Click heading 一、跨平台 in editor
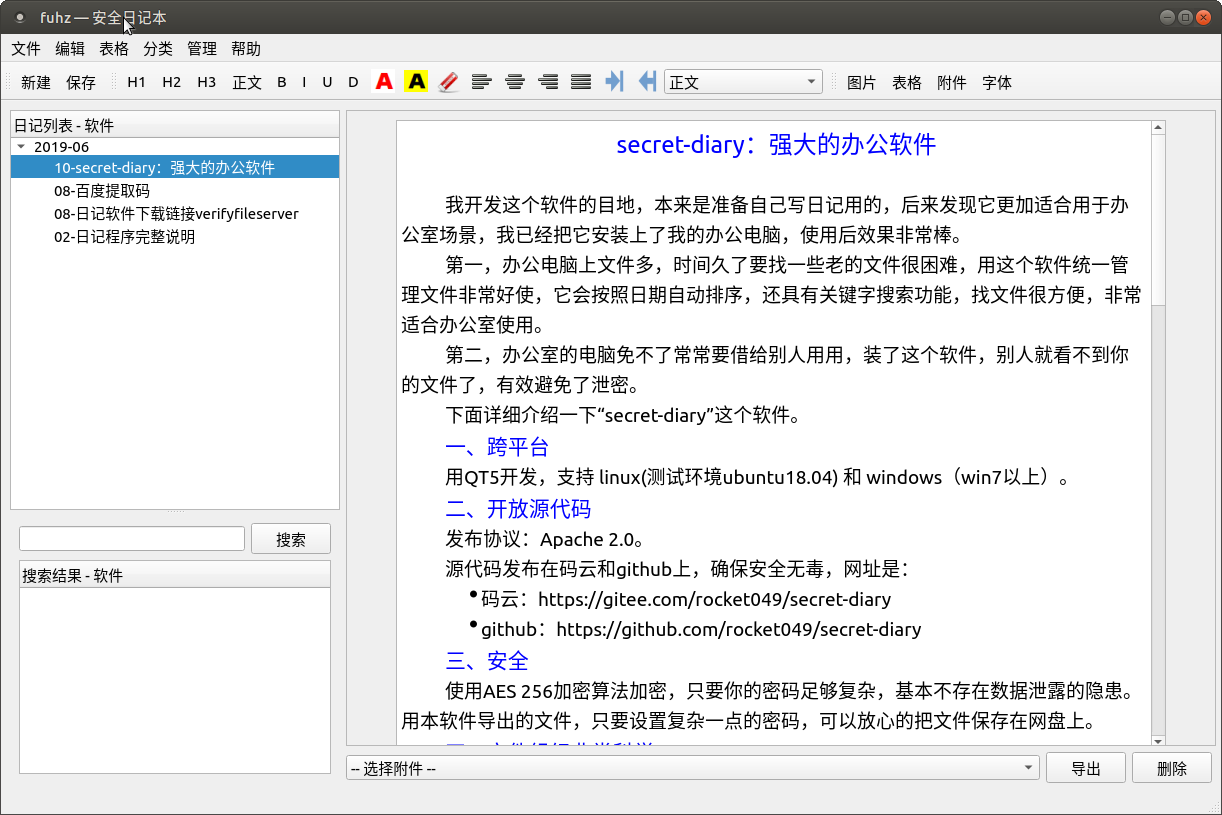This screenshot has width=1222, height=815. click(x=497, y=446)
